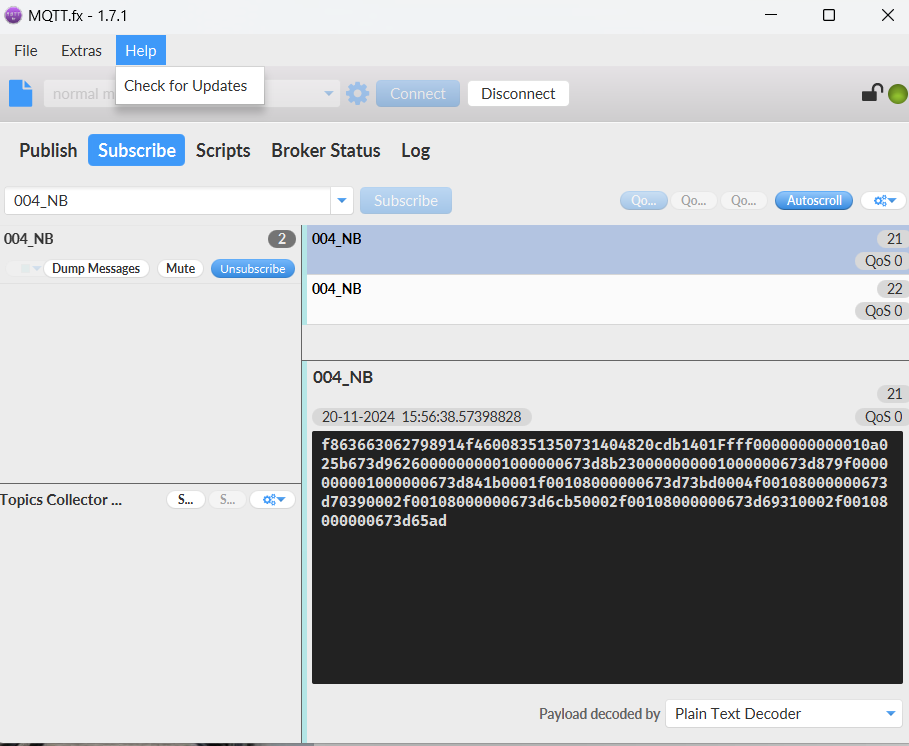This screenshot has width=909, height=746.
Task: Switch to the Publish tab
Action: click(x=48, y=150)
